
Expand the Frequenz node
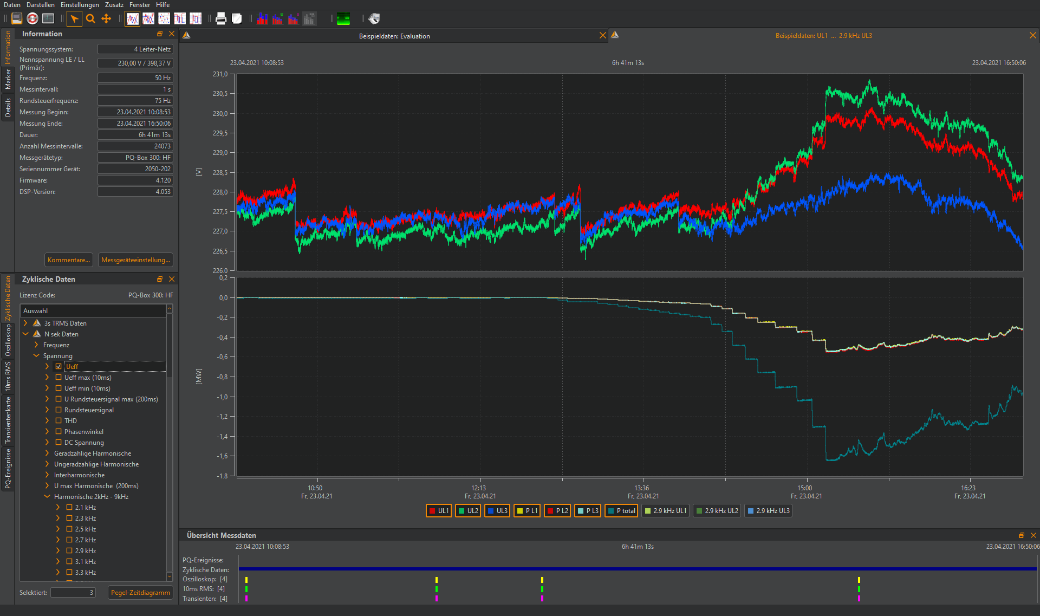[36, 345]
